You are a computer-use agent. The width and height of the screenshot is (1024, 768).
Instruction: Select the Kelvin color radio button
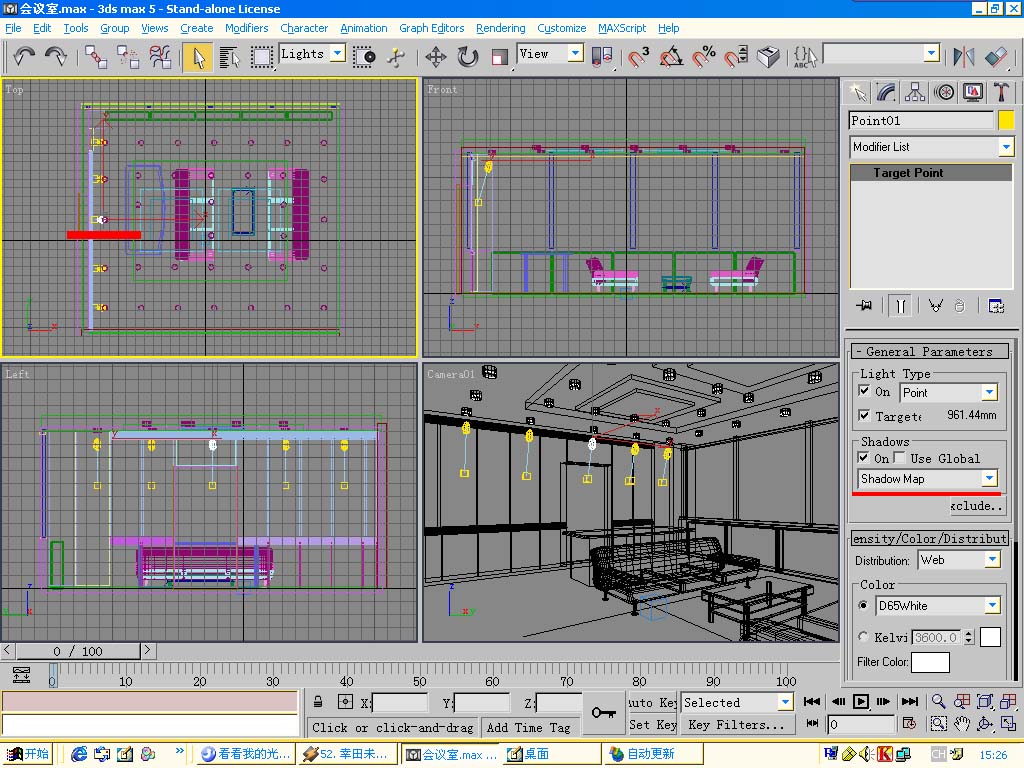864,636
